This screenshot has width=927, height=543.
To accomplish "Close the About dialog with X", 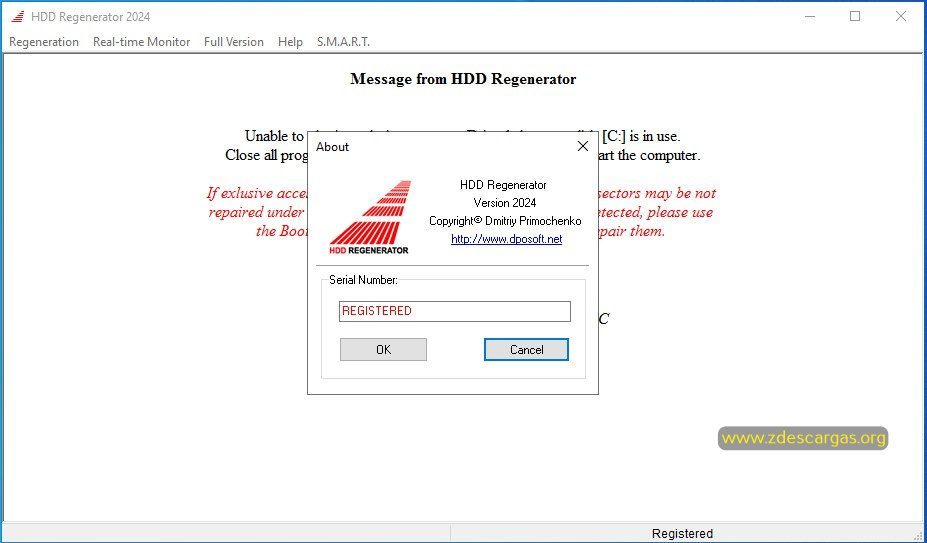I will [583, 146].
